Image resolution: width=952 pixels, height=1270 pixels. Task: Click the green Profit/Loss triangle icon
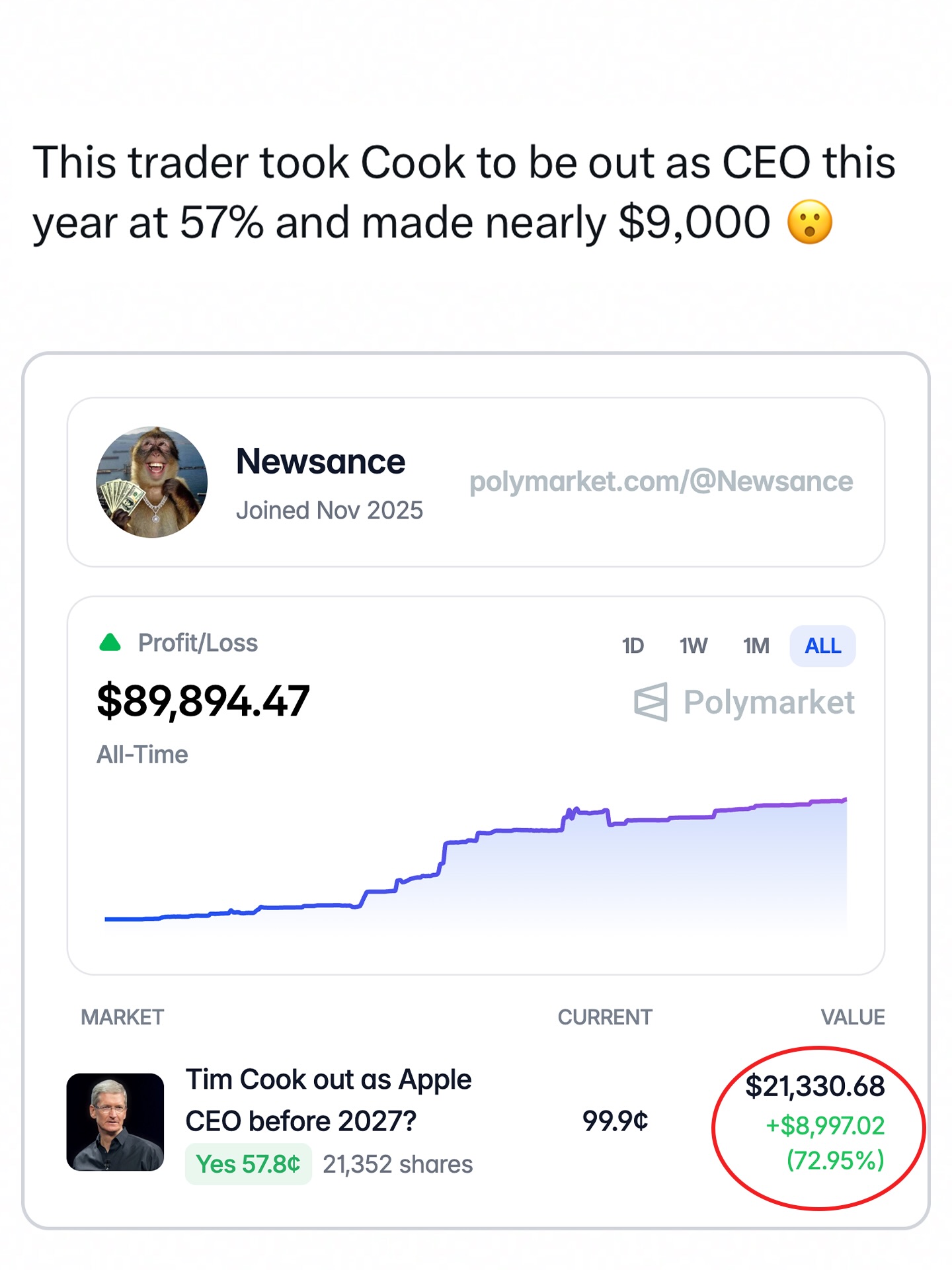110,642
